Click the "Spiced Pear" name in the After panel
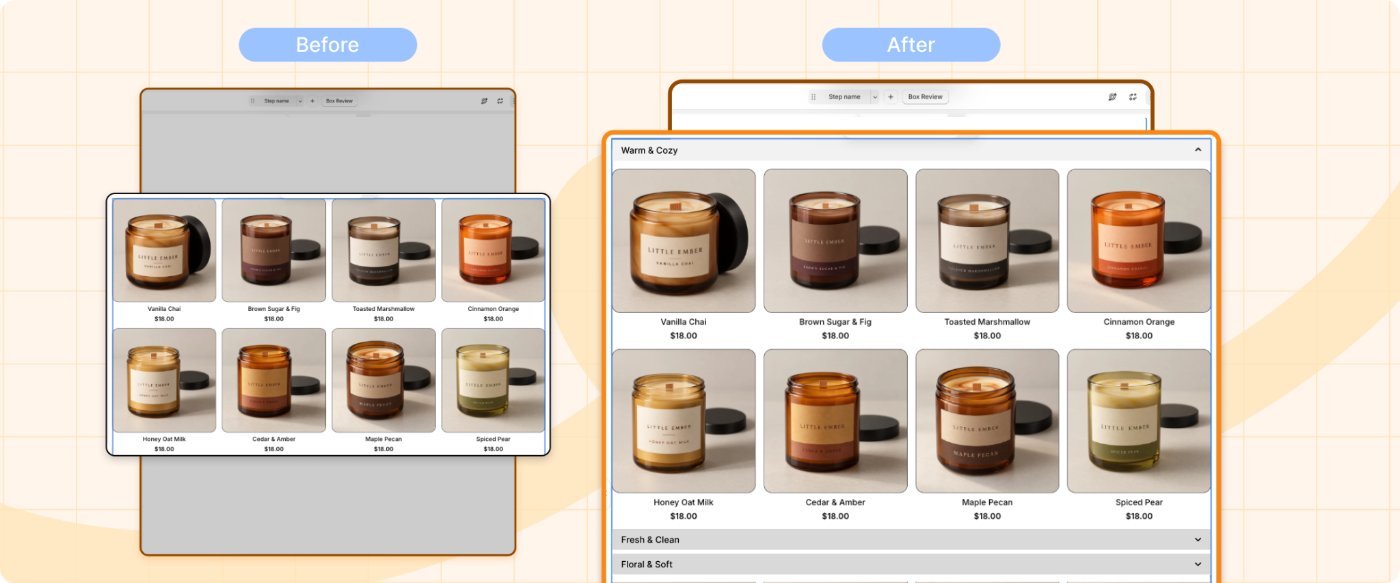The width and height of the screenshot is (1400, 583). tap(1139, 502)
